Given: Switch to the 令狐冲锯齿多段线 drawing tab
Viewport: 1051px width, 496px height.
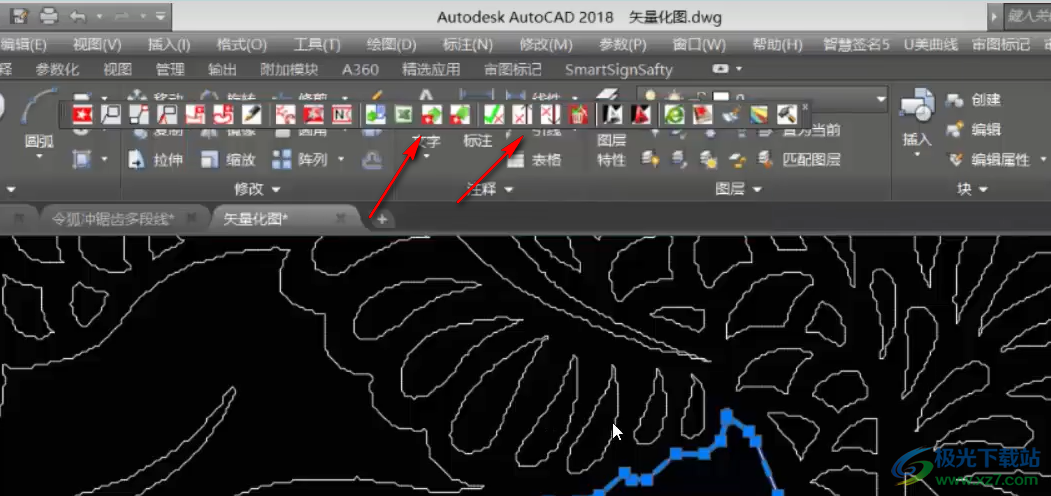Looking at the screenshot, I should click(113, 219).
